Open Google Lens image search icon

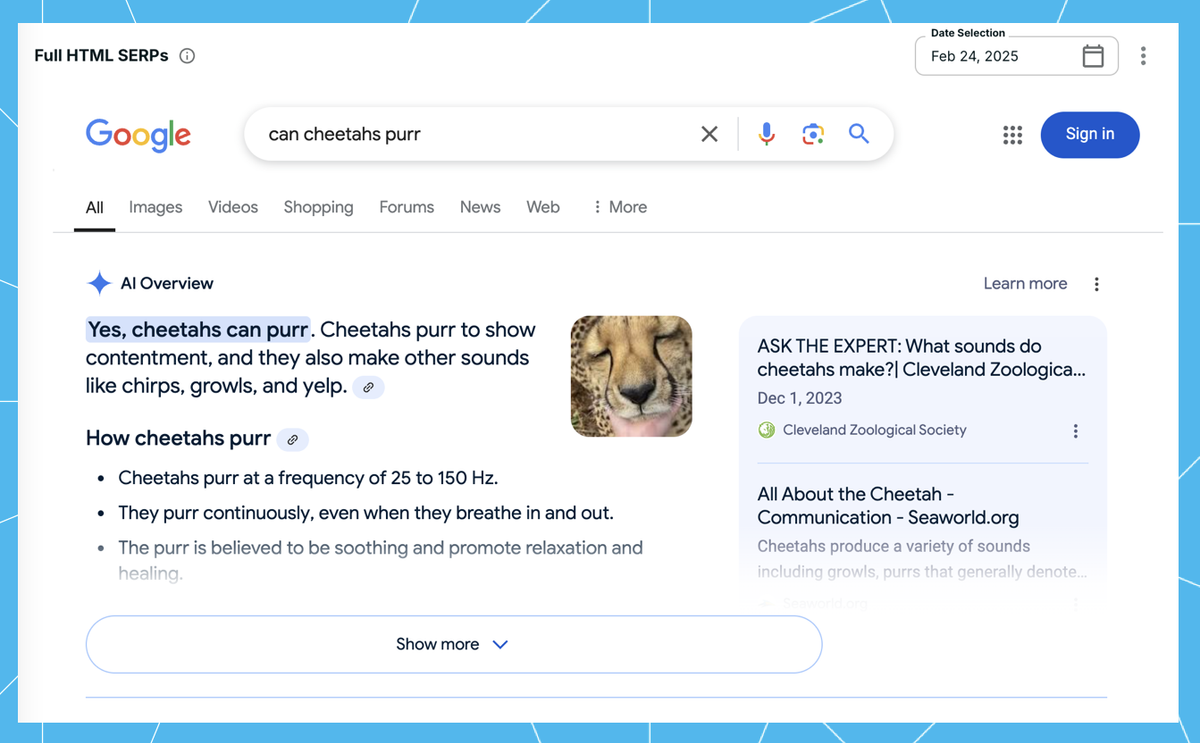point(812,134)
